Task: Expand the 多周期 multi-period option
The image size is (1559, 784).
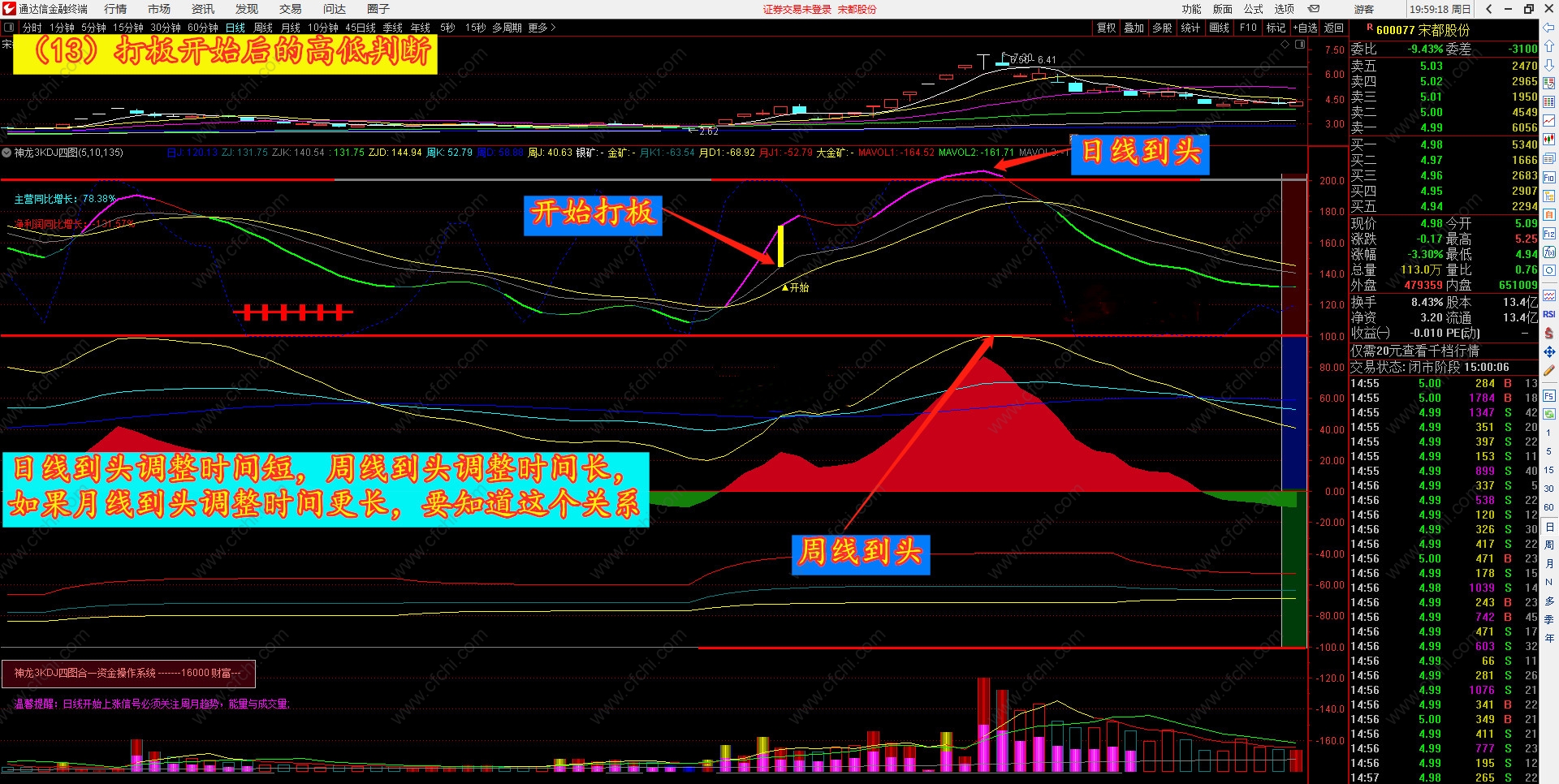Action: [x=507, y=28]
